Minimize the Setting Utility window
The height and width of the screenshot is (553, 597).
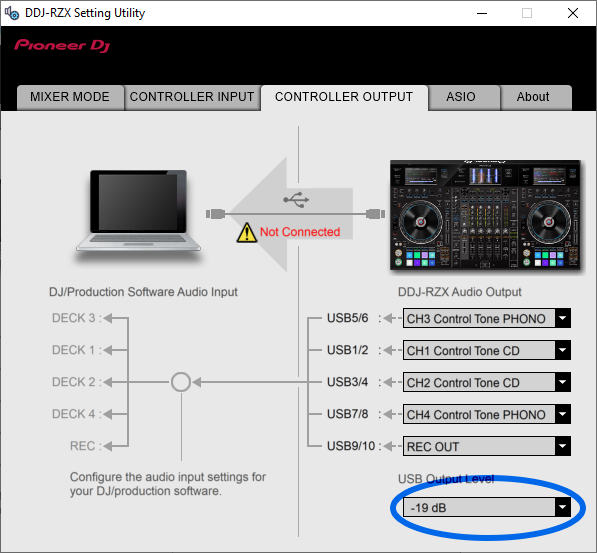482,13
